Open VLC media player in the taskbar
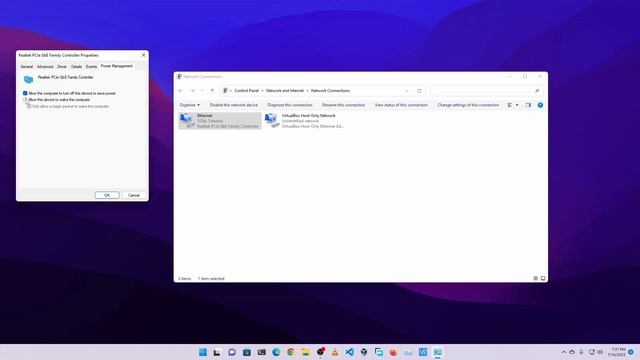Viewport: 640px width, 360px height. pos(335,352)
